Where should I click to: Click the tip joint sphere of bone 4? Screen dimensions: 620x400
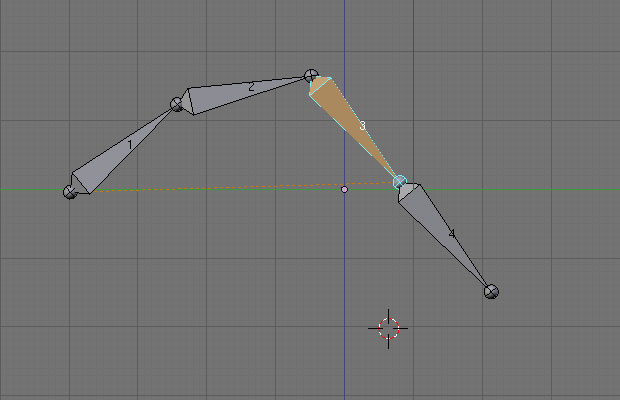491,292
